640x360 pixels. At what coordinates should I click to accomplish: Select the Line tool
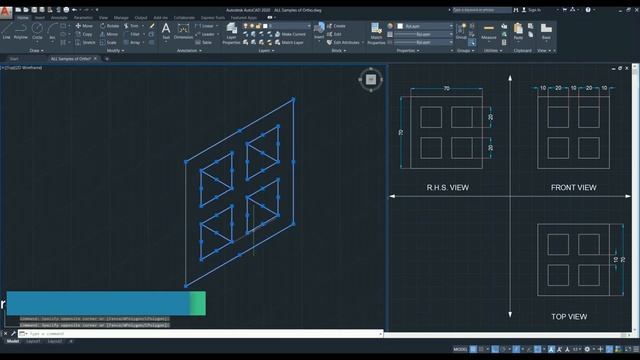6,31
